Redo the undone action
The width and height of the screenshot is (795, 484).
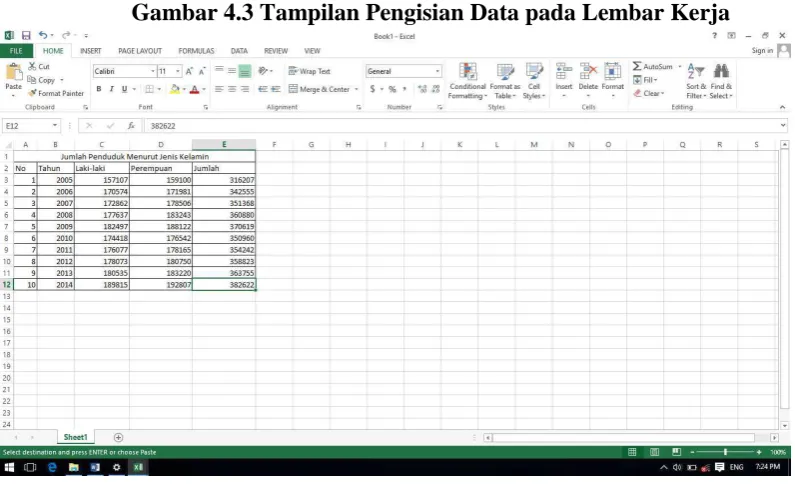click(65, 35)
